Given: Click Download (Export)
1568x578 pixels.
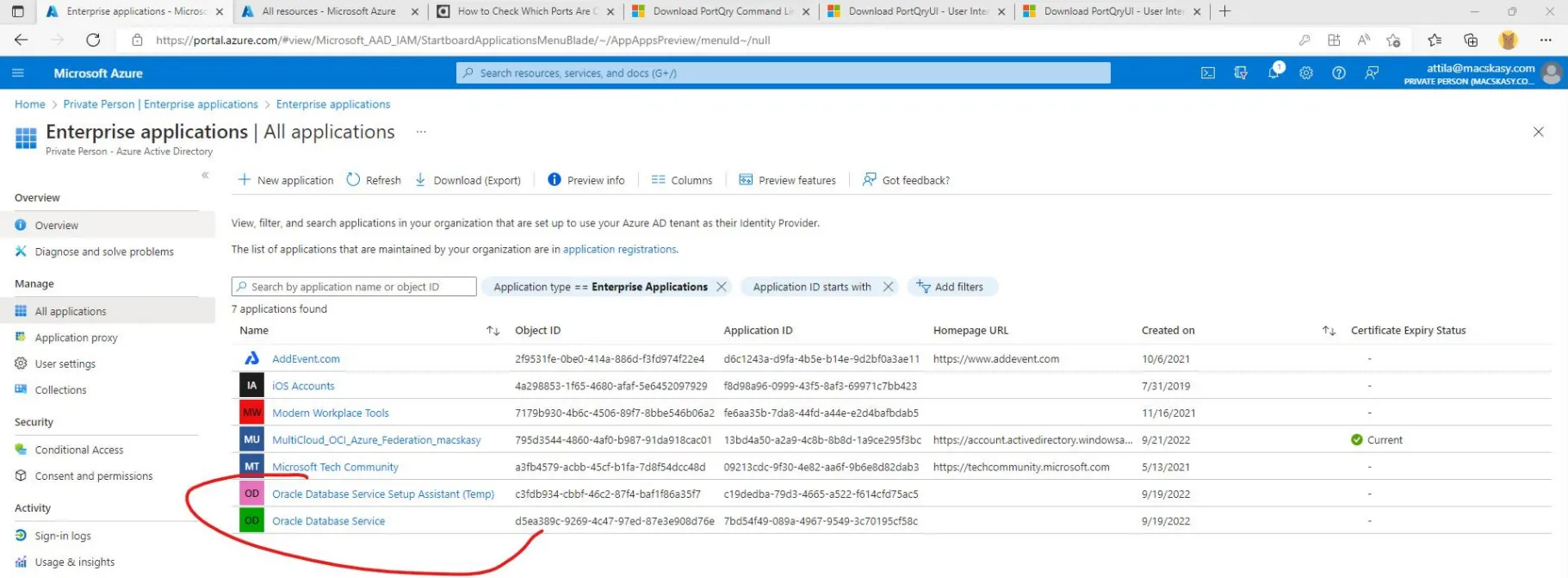Looking at the screenshot, I should 468,180.
